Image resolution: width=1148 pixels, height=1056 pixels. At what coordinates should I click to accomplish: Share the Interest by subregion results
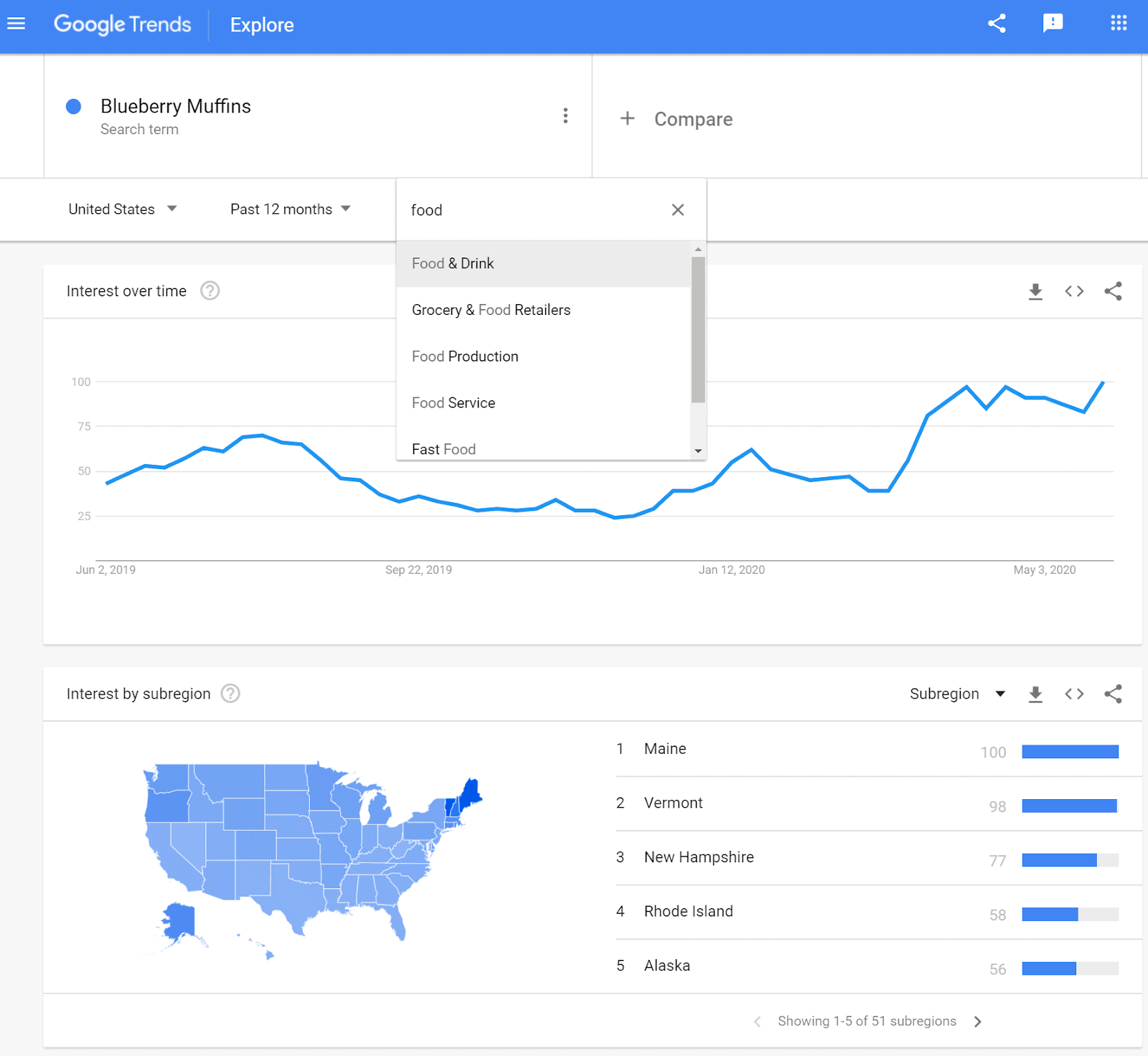pyautogui.click(x=1113, y=694)
